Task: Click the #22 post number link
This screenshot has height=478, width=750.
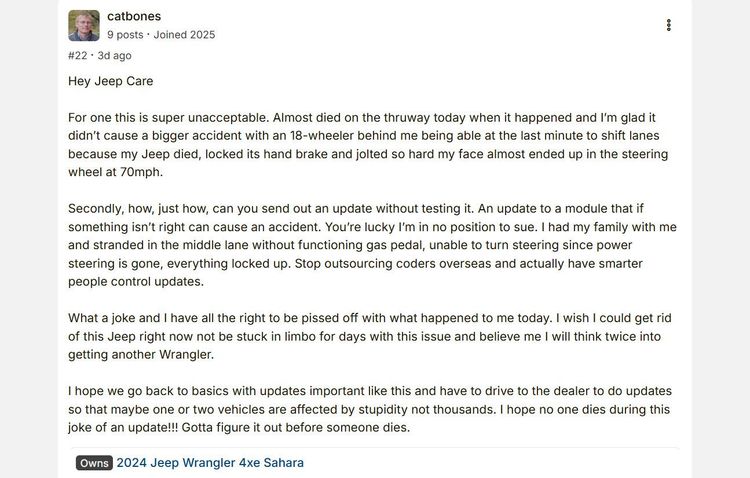Action: [77, 56]
